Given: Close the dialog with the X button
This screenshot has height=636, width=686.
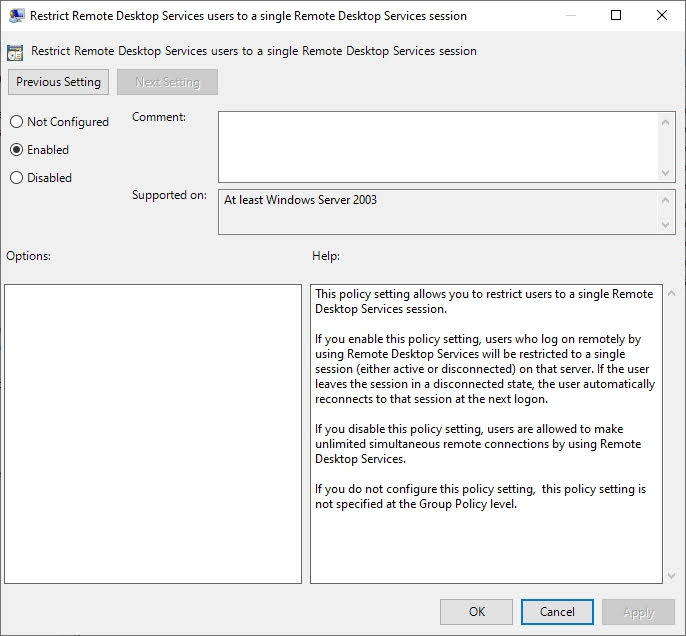Looking at the screenshot, I should point(662,15).
